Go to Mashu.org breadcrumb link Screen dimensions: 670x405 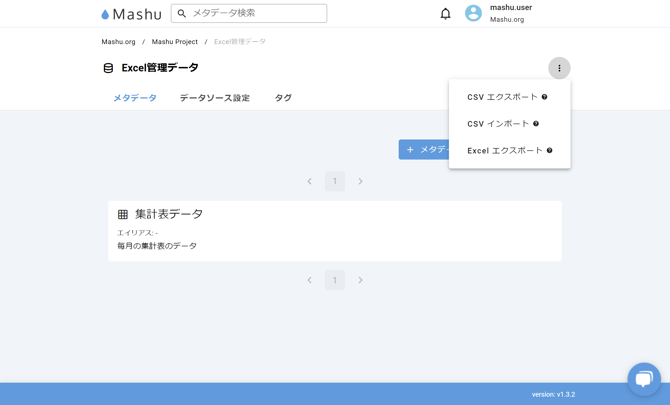click(x=118, y=42)
